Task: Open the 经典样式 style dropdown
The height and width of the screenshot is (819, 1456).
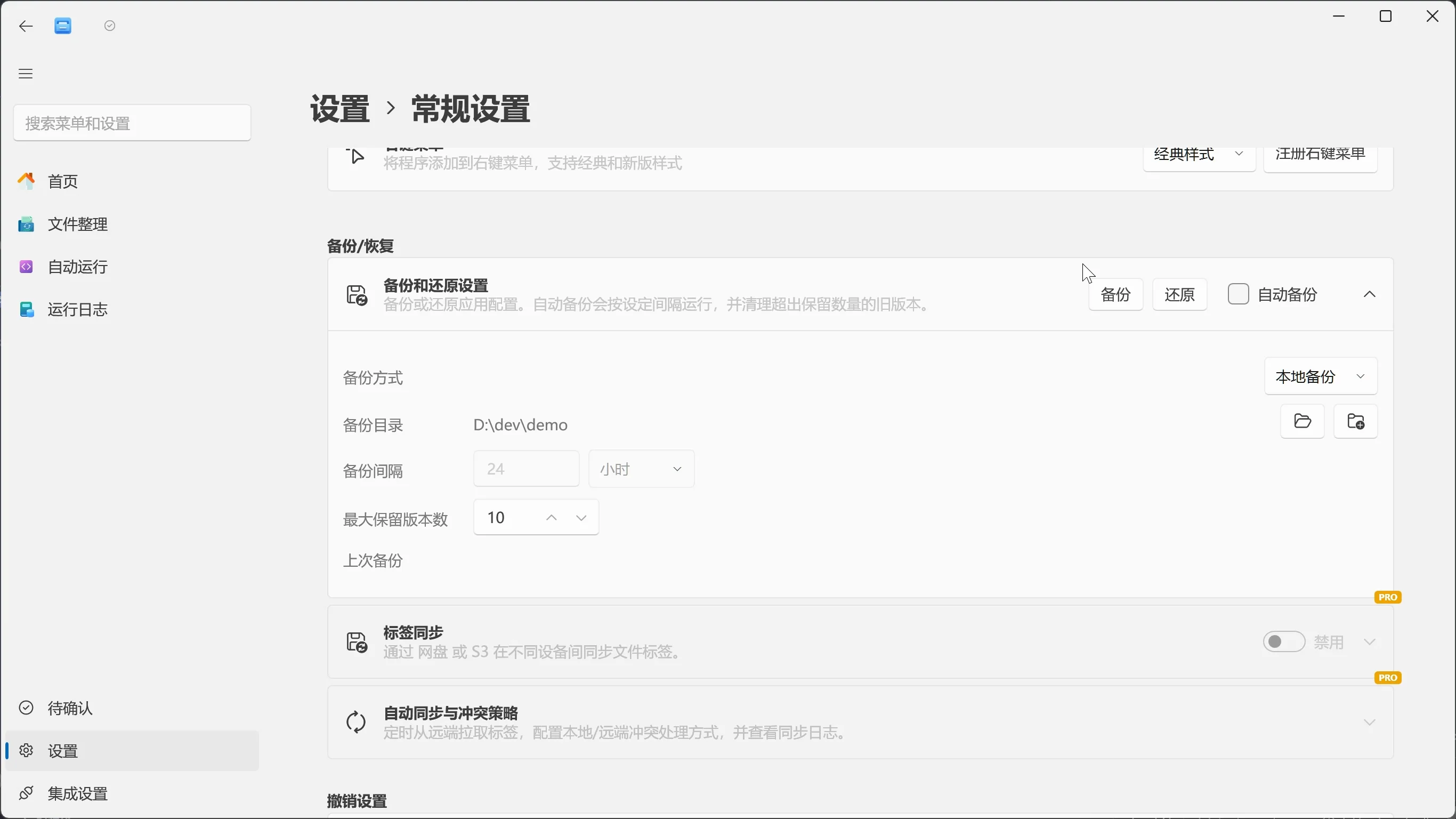Action: coord(1200,159)
